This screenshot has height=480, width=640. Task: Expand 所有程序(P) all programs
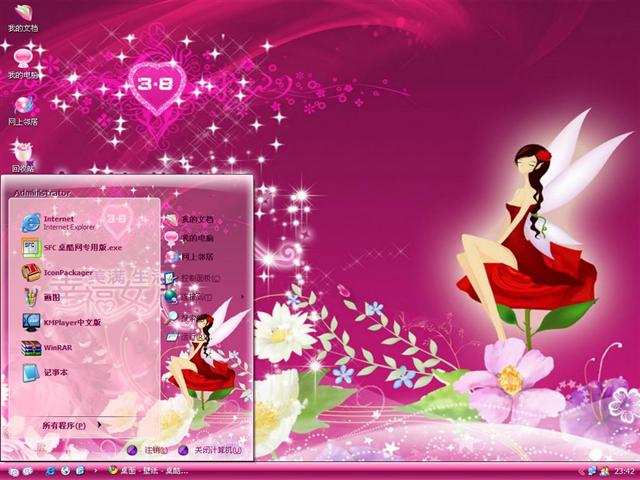click(71, 425)
